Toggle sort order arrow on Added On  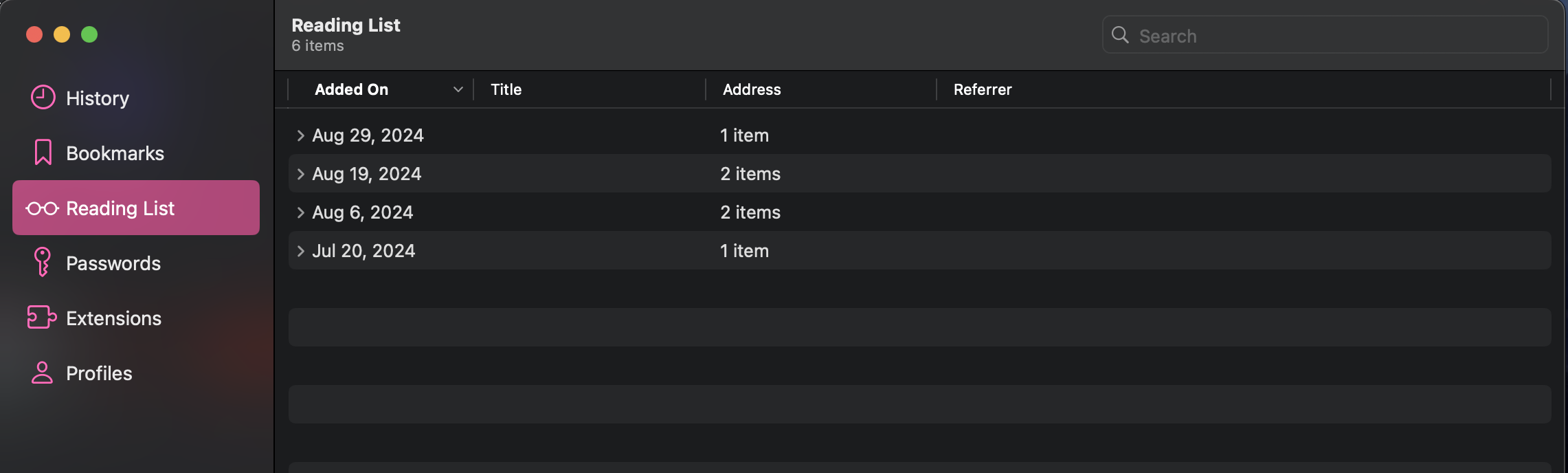[x=458, y=89]
